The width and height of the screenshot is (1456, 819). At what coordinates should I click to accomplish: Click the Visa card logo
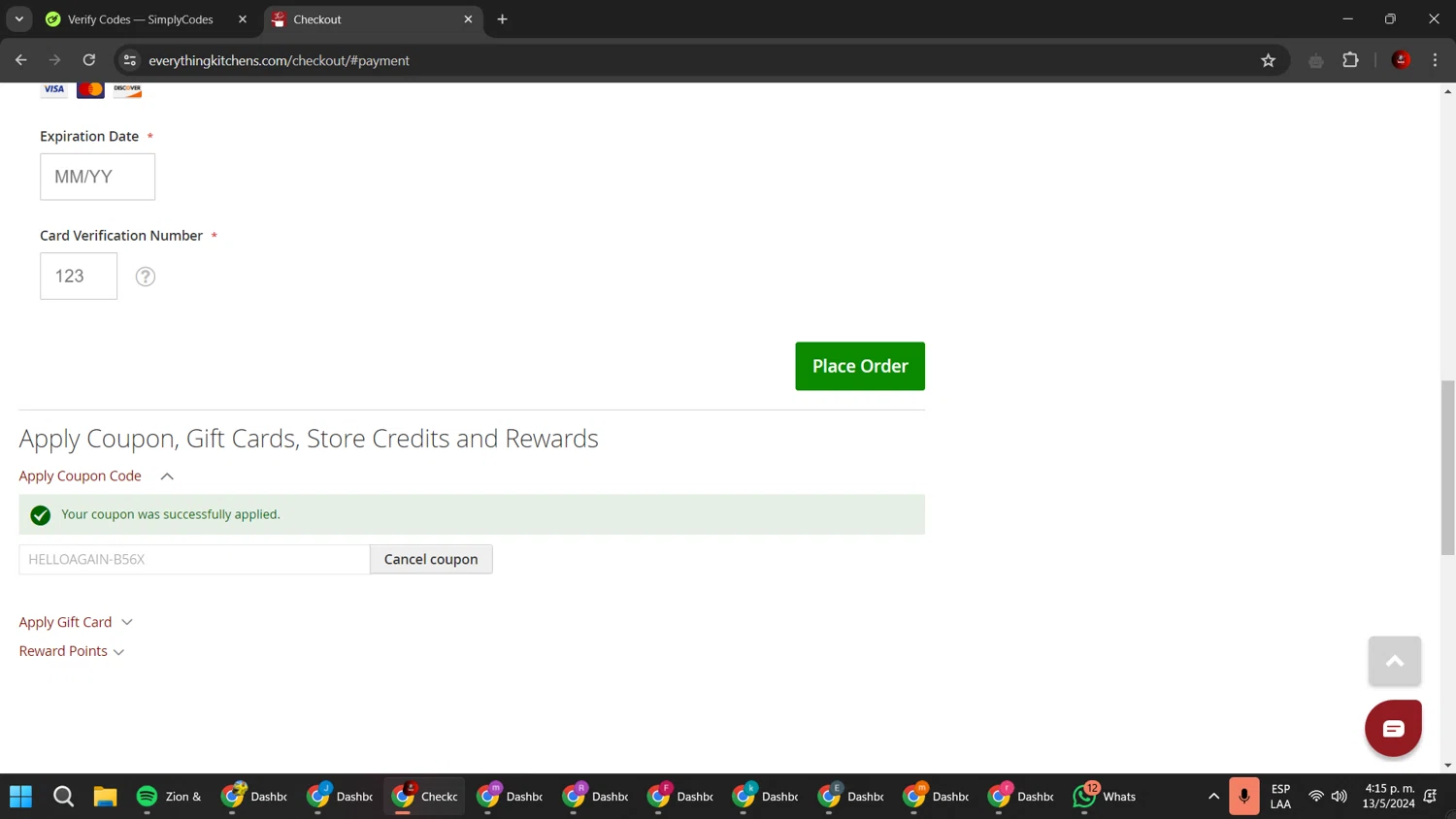tap(54, 89)
